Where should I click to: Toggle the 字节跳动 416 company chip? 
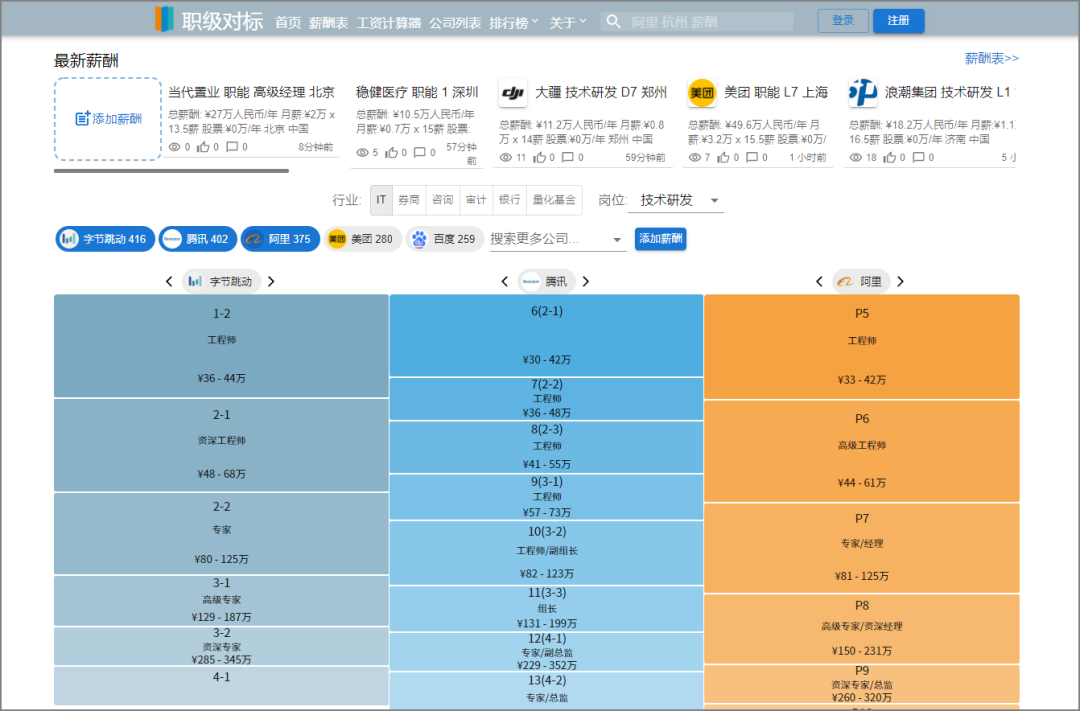pyautogui.click(x=105, y=239)
